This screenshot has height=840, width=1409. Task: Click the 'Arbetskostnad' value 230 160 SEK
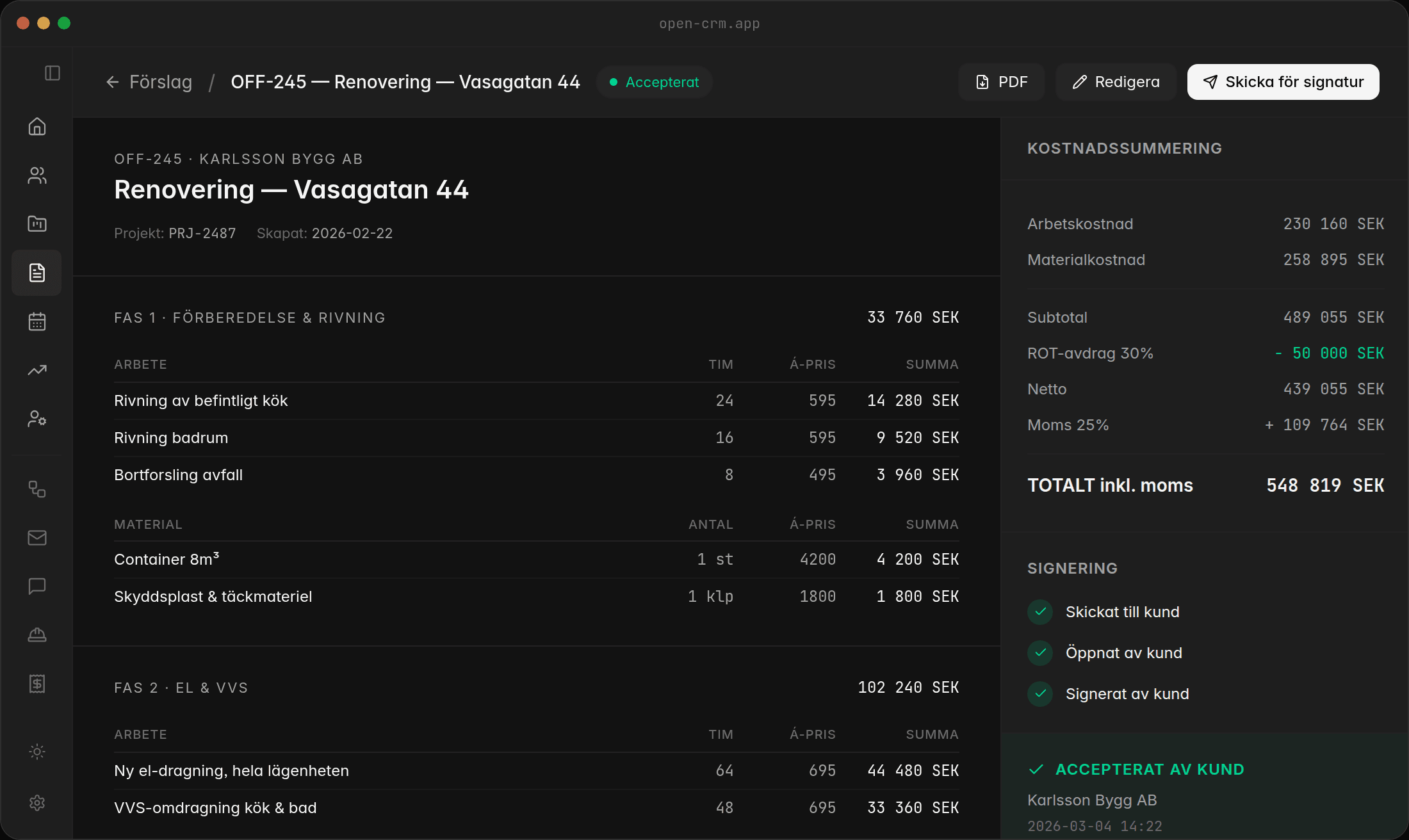tap(1334, 224)
